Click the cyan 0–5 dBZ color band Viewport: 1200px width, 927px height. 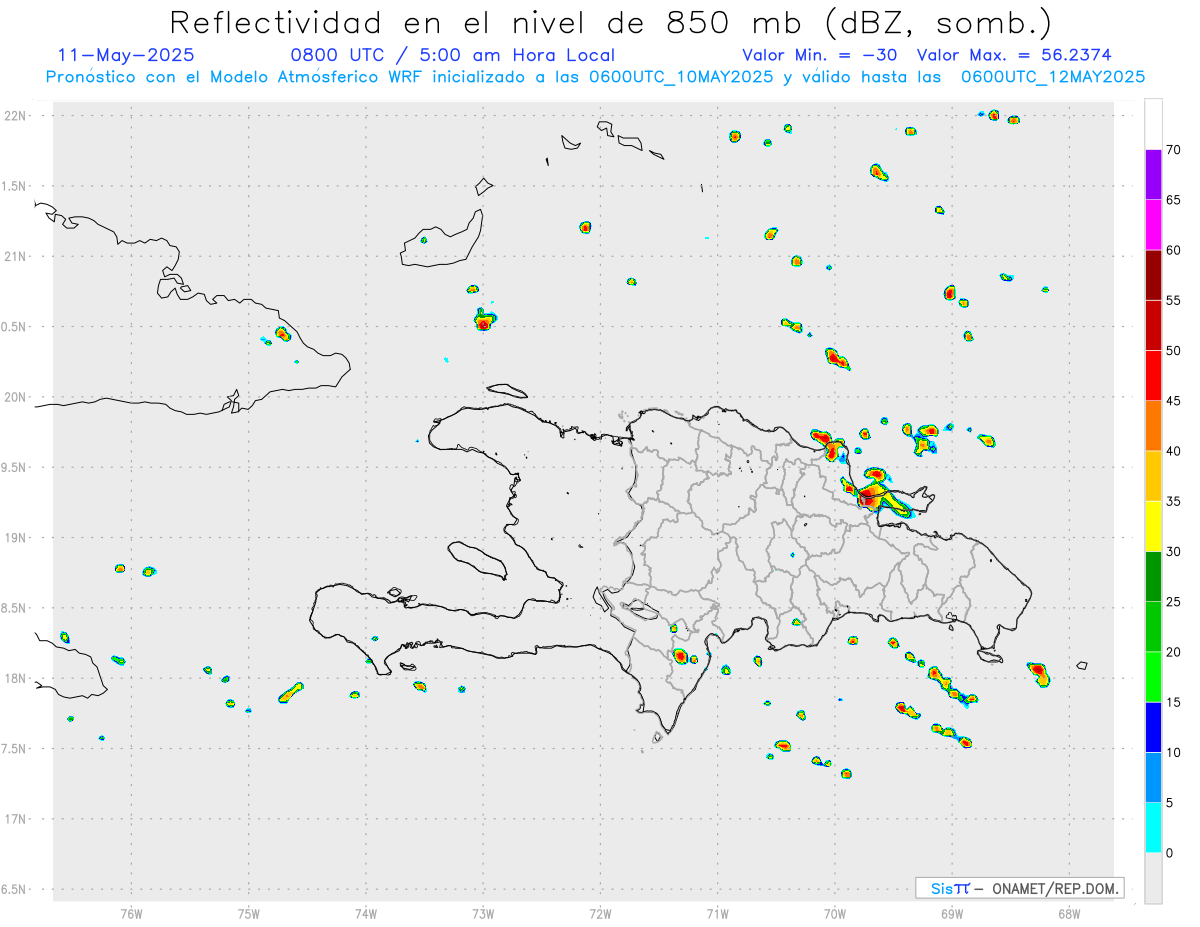pyautogui.click(x=1153, y=828)
